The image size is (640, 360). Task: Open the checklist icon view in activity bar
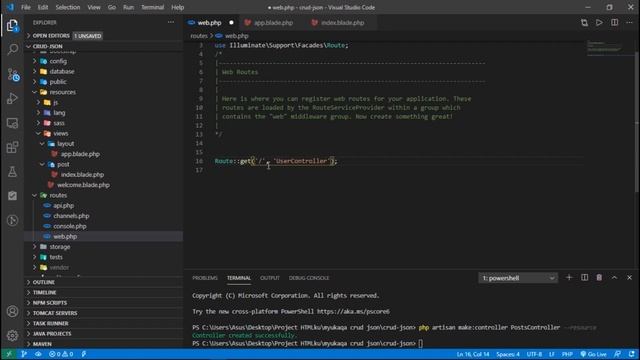point(12,196)
